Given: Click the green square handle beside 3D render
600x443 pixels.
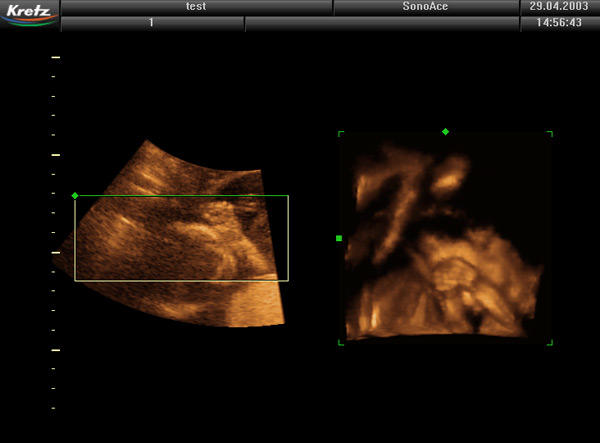Looking at the screenshot, I should click(x=339, y=238).
